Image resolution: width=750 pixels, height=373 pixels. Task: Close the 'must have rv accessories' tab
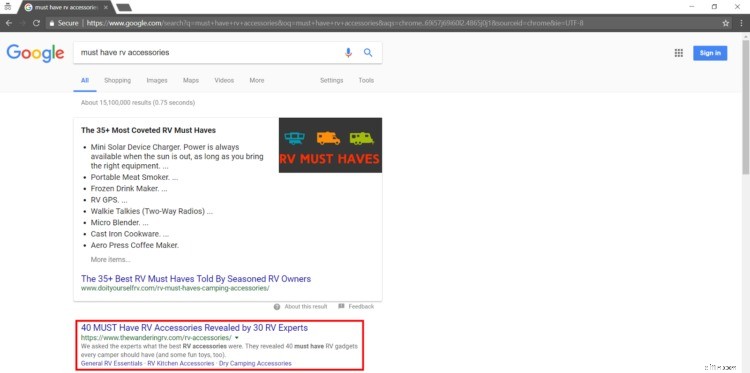[106, 7]
